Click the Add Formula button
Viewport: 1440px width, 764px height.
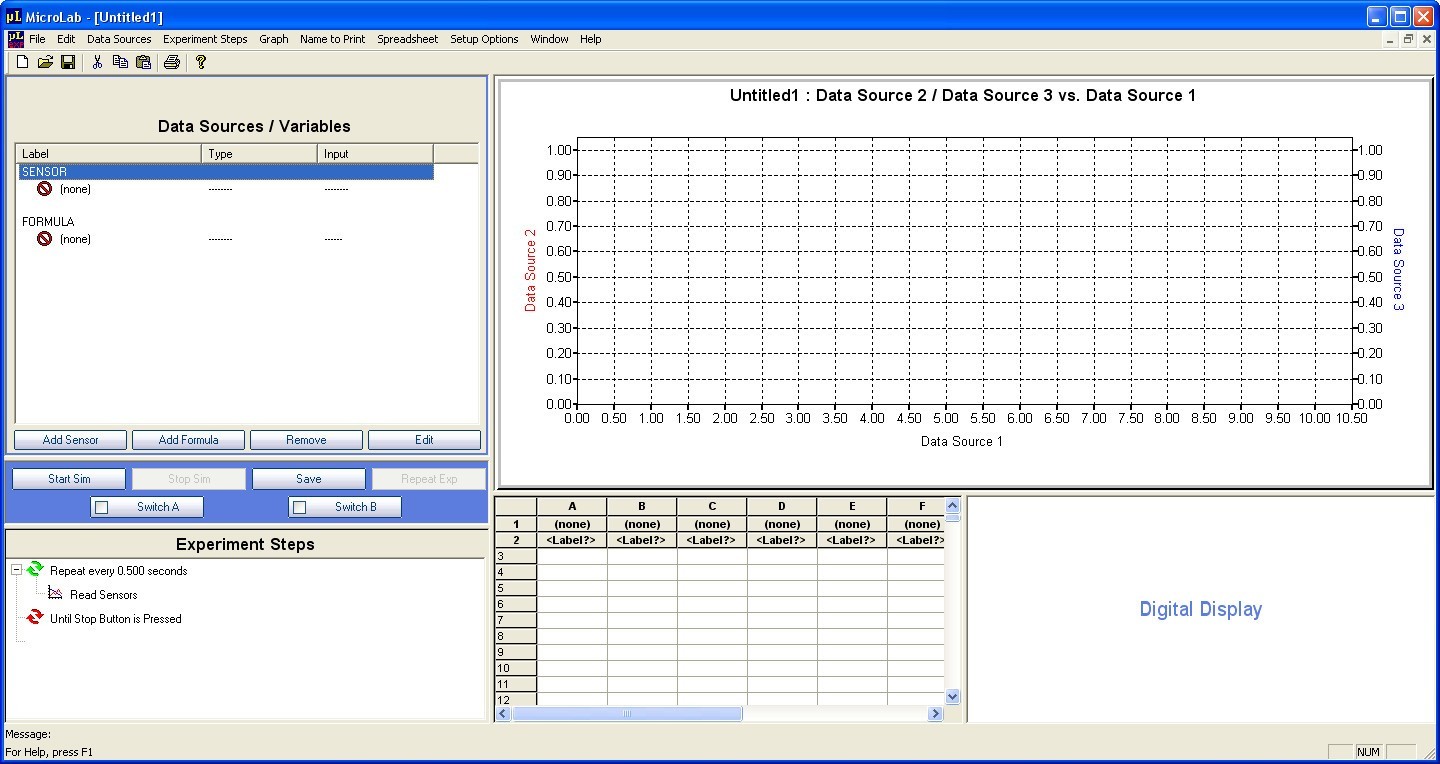[189, 440]
